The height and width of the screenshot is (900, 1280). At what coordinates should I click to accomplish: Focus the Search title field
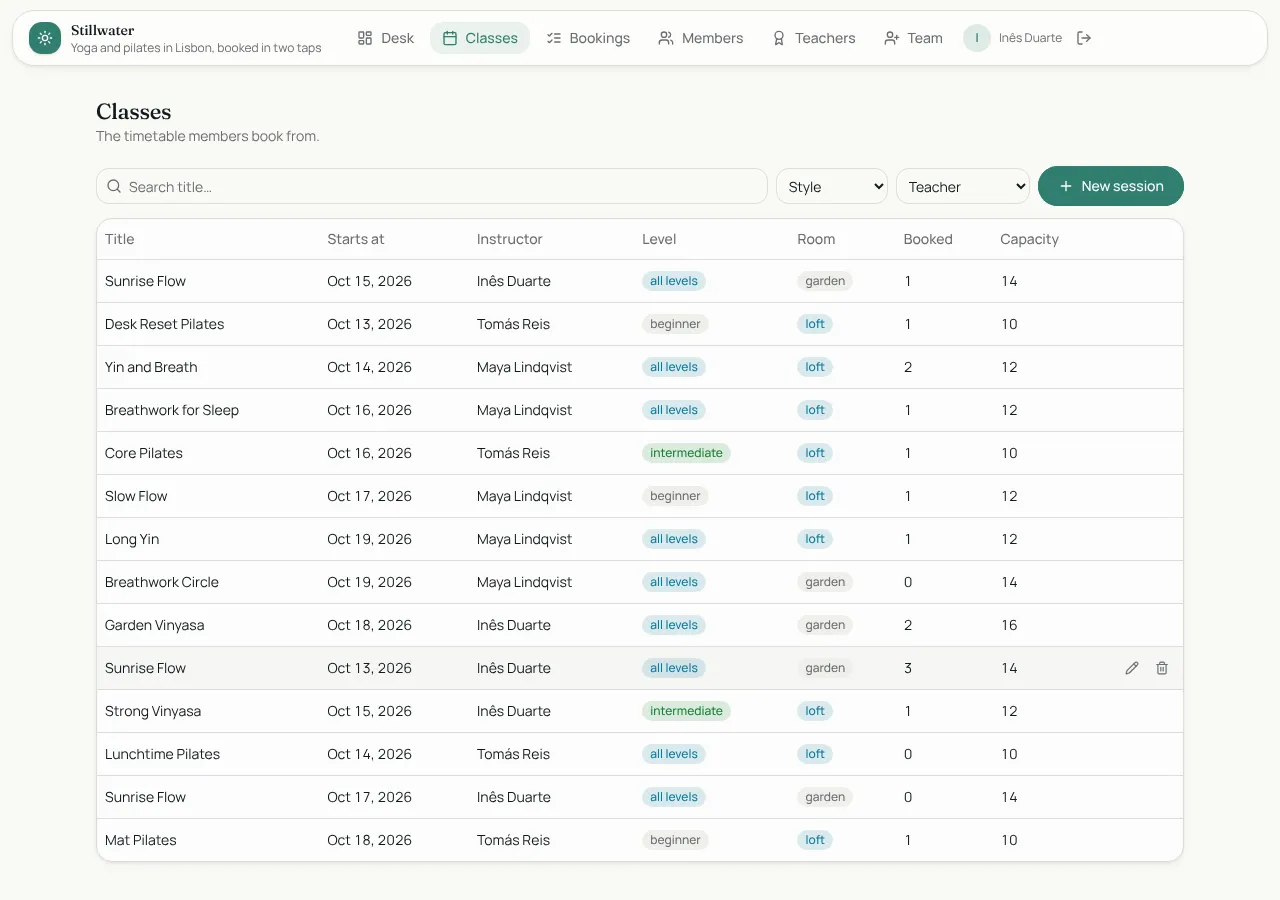click(x=432, y=186)
